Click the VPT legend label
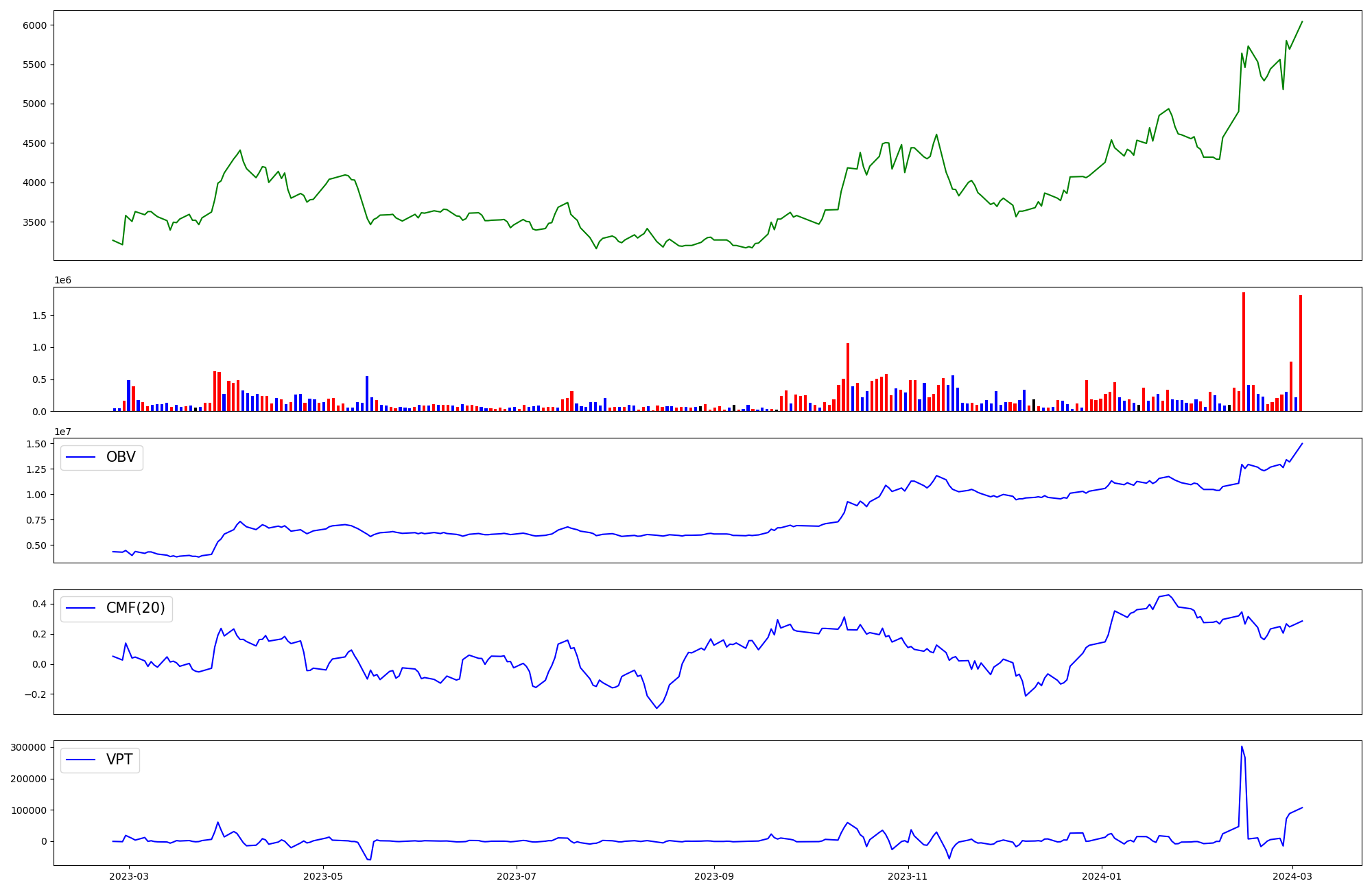 (x=119, y=760)
